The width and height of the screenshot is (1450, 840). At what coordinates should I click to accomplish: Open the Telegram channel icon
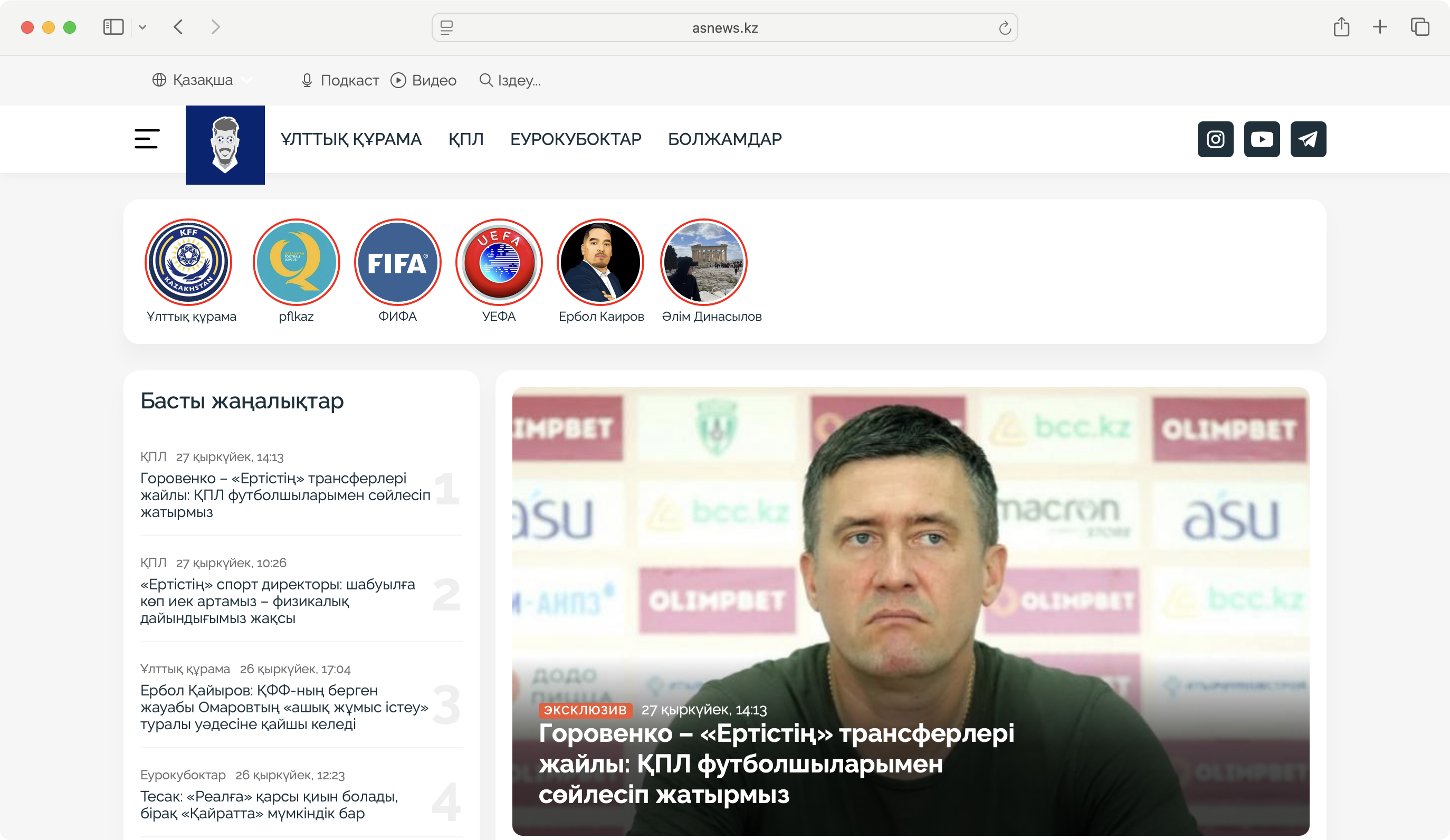click(x=1308, y=139)
